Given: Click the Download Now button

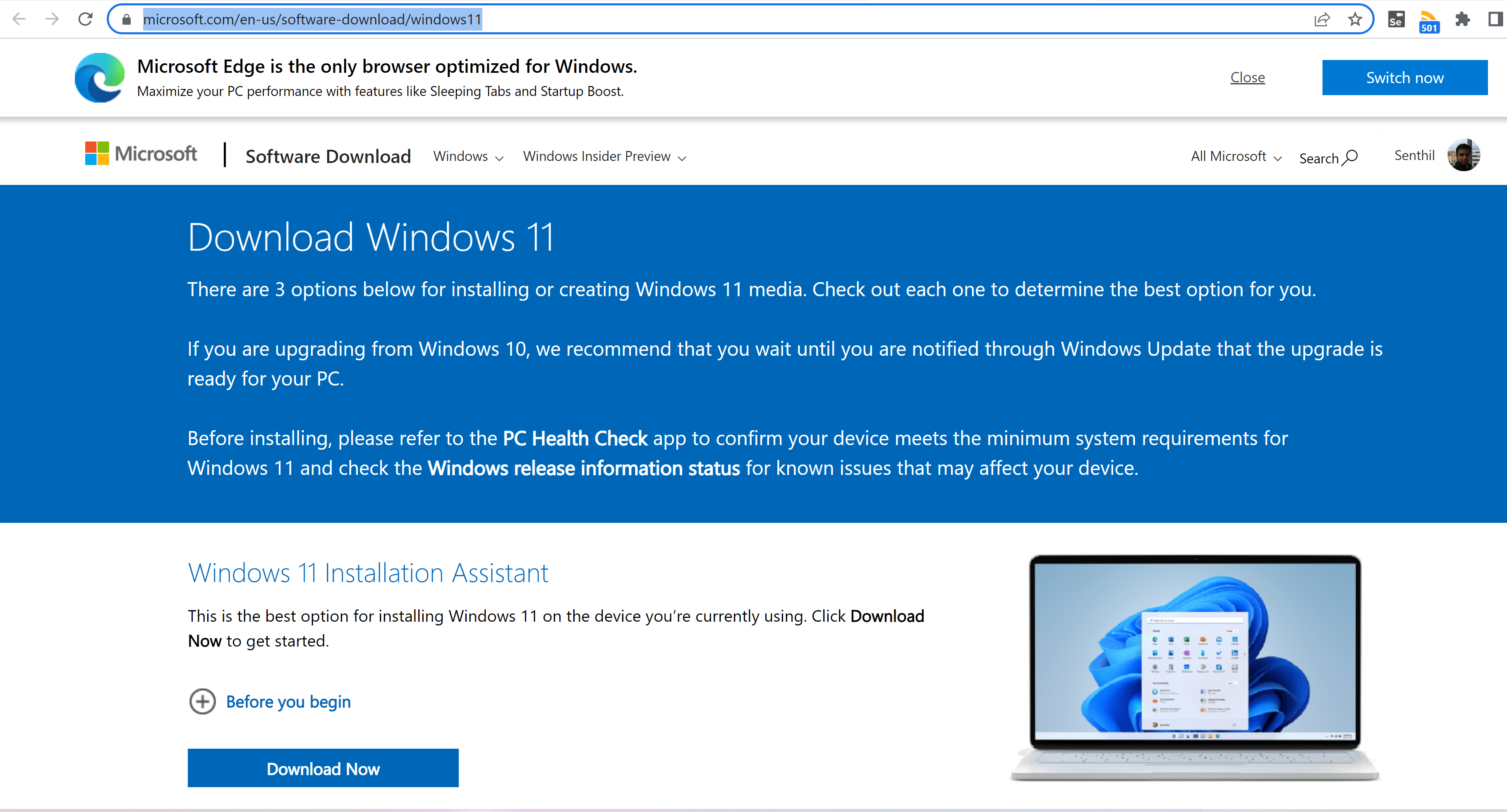Looking at the screenshot, I should 322,768.
